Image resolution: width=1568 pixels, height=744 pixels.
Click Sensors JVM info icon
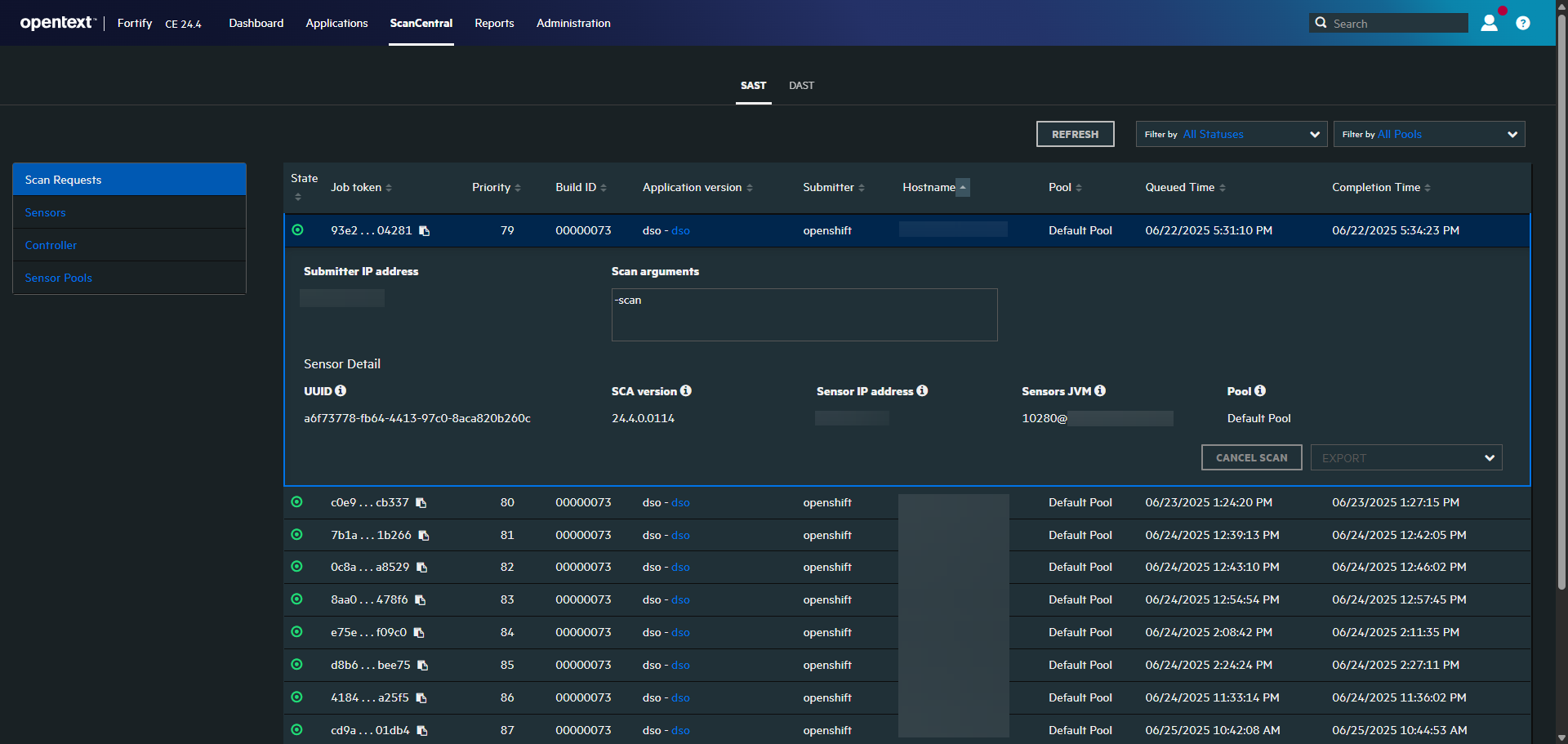(1100, 391)
